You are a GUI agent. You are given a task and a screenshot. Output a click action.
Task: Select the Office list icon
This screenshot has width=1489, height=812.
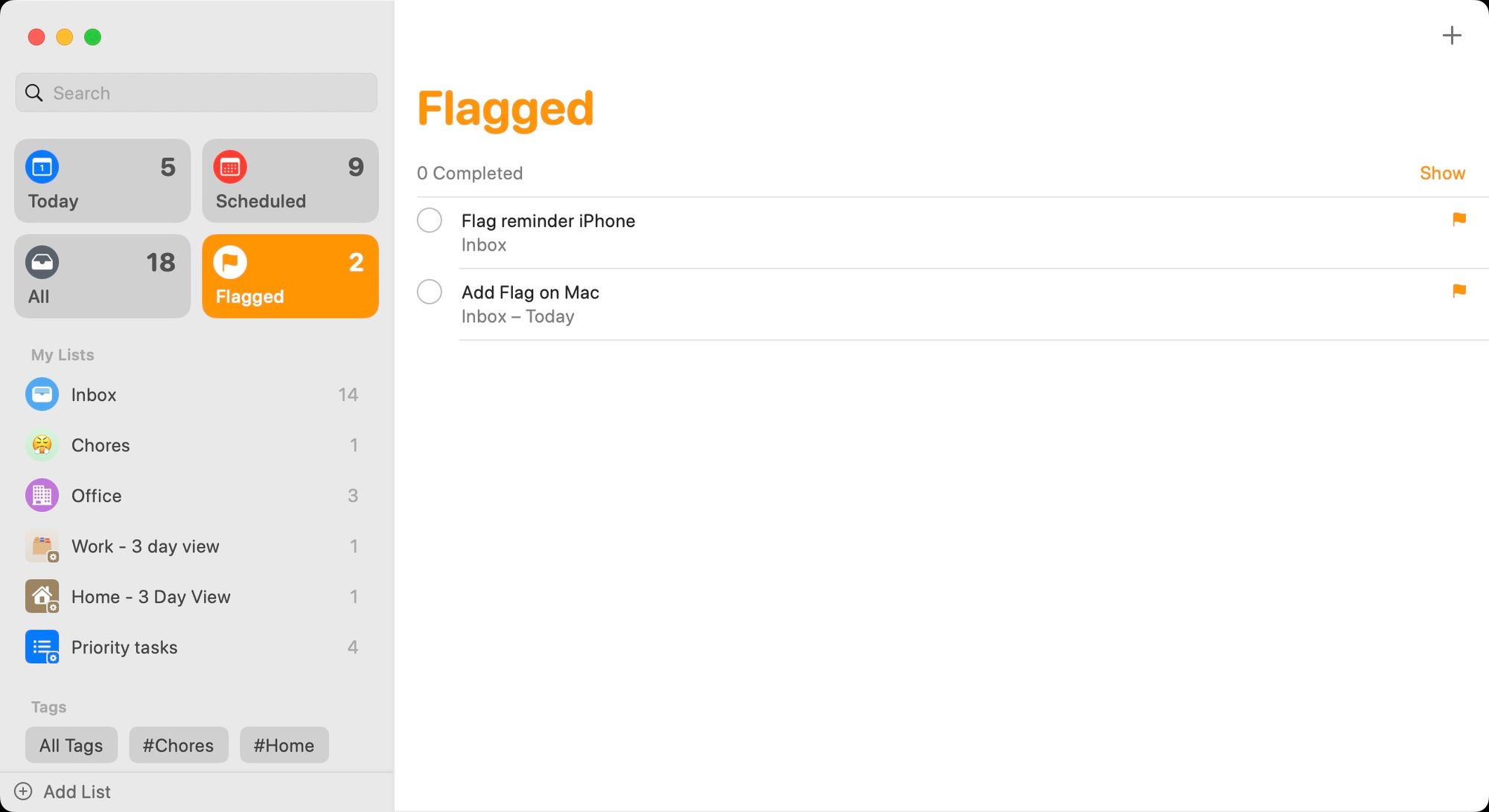click(42, 496)
